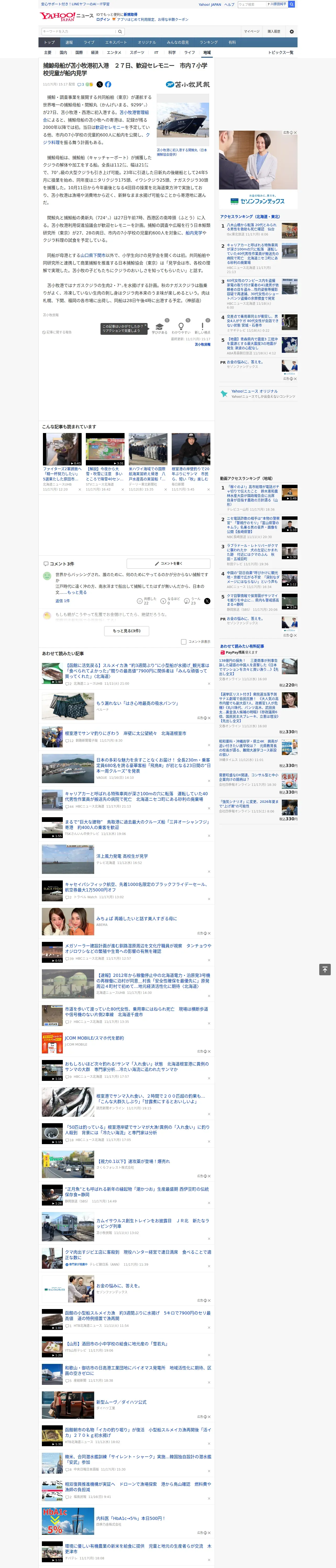The image size is (336, 1568).
Task: Select the 有料 tab
Action: 232,43
